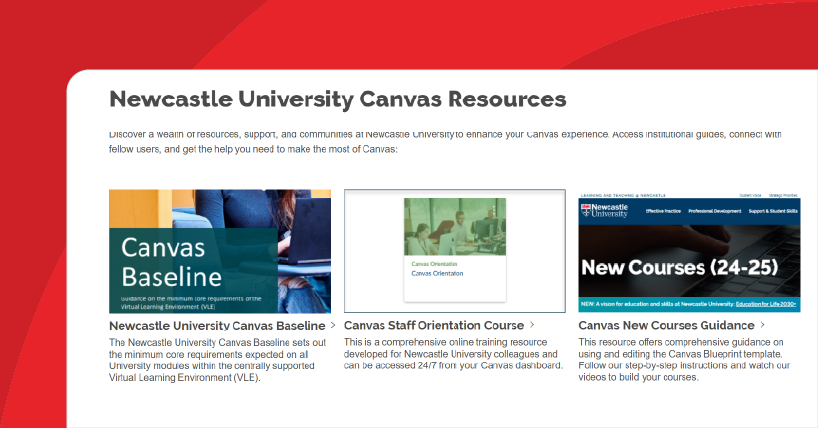Open the Canvas Staff Orientation Course link
This screenshot has height=428, width=818.
[434, 325]
